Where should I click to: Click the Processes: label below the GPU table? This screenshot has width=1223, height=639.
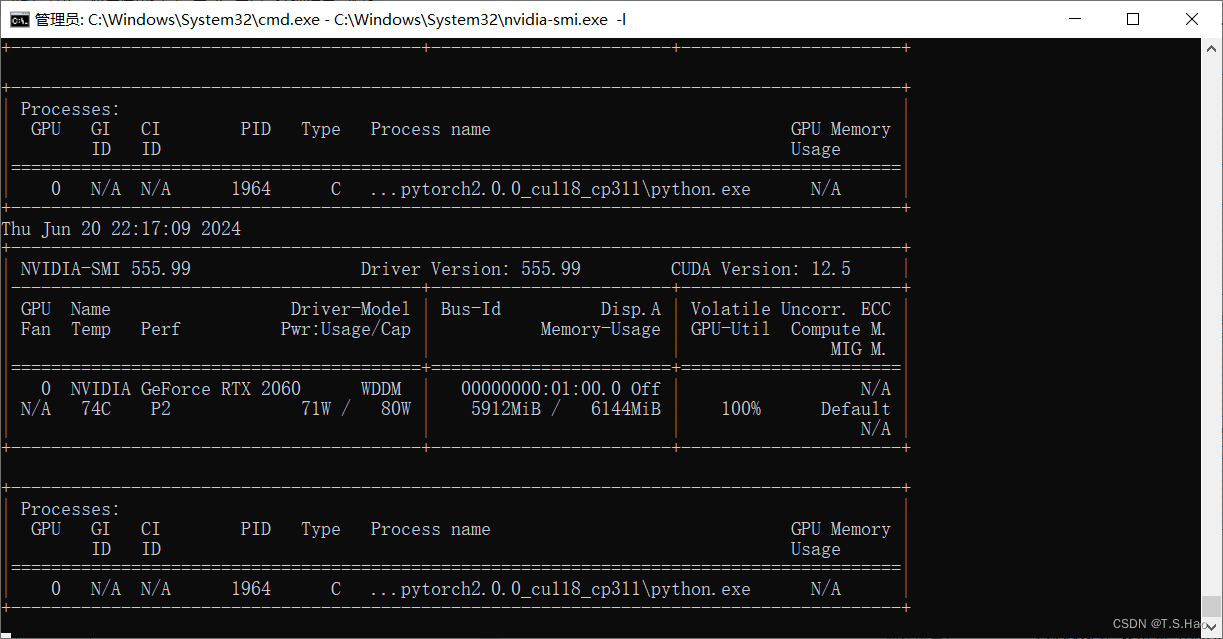[x=71, y=509]
